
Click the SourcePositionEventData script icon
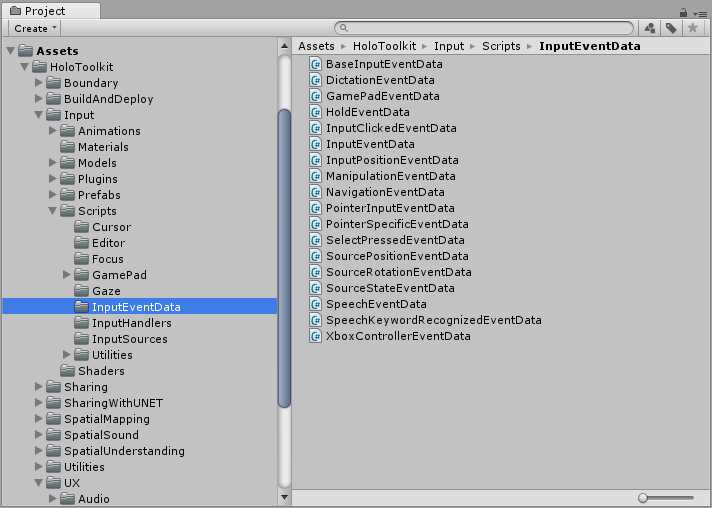(x=315, y=256)
